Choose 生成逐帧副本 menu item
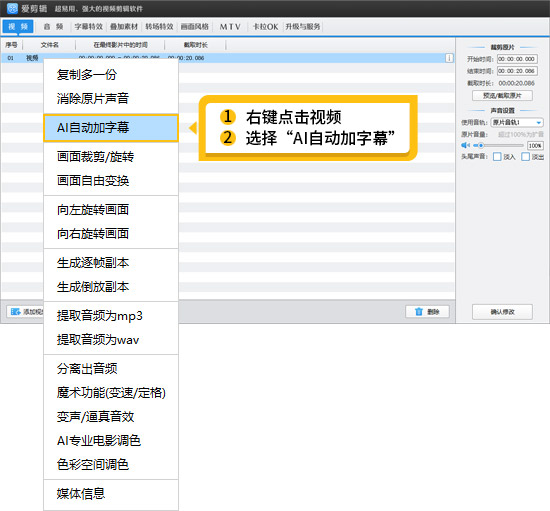550x511 pixels. click(x=111, y=263)
